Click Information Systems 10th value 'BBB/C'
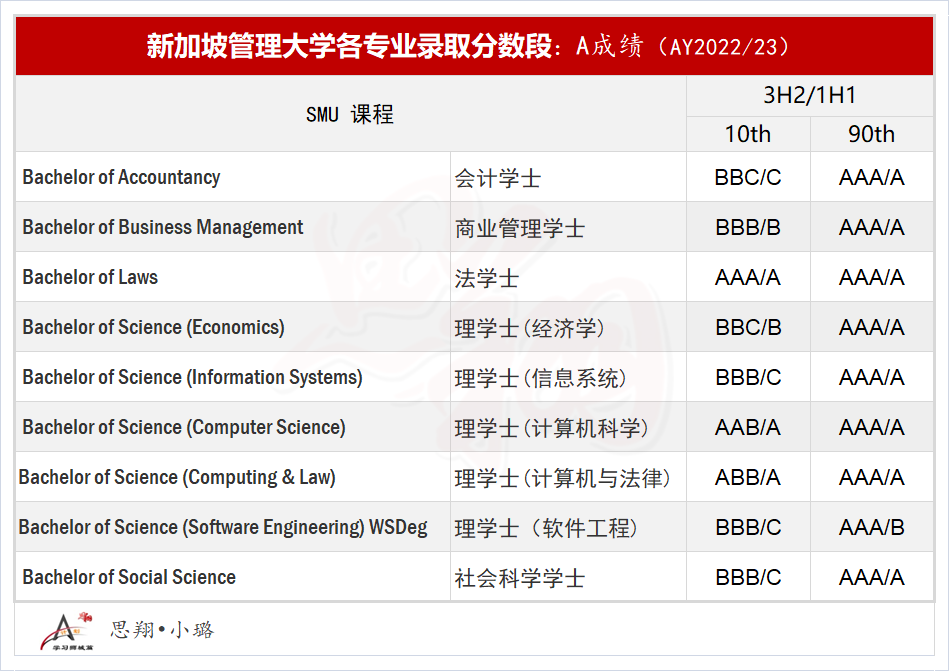Viewport: 949px width, 671px height. 748,378
